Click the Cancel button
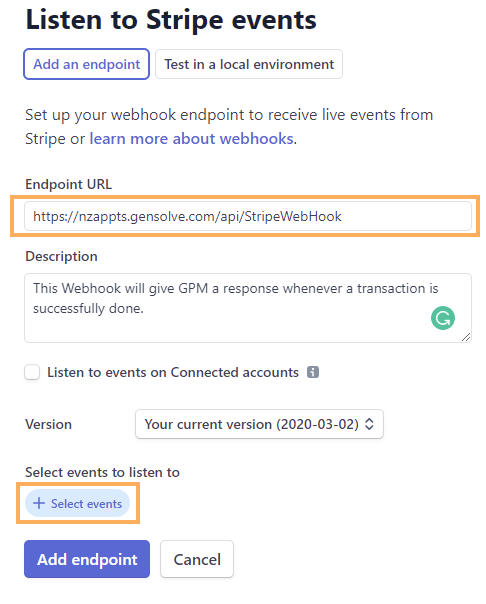 tap(197, 559)
